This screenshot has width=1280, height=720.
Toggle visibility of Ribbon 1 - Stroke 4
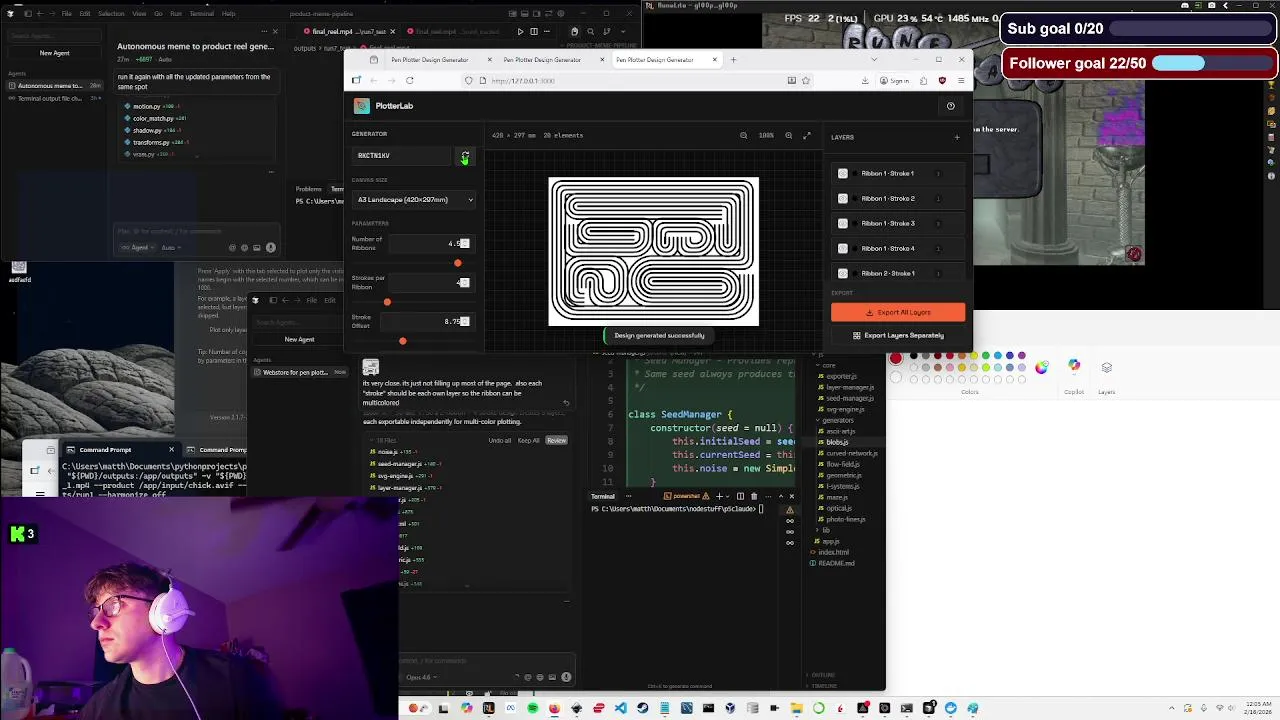click(x=842, y=249)
